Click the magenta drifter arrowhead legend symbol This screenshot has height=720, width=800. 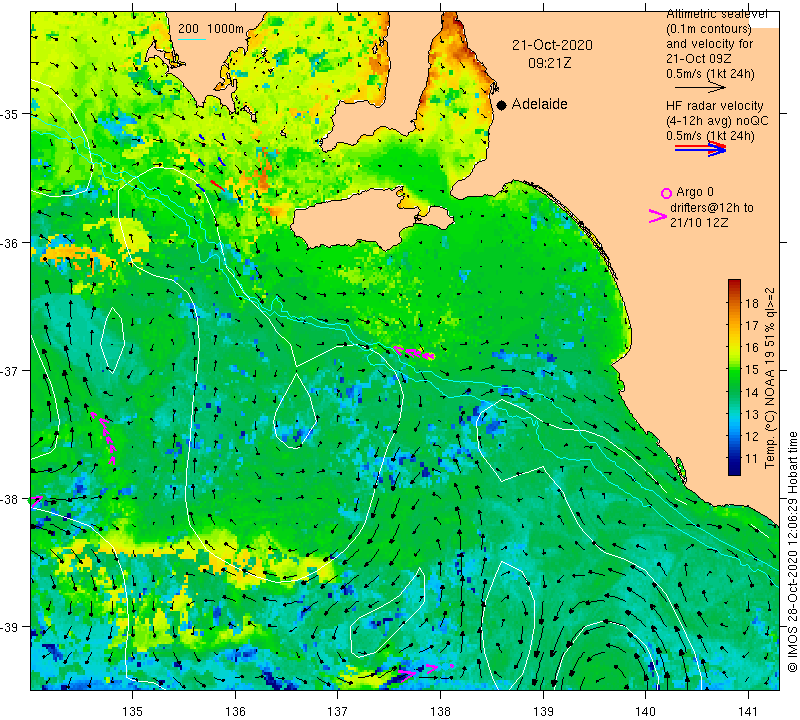[658, 216]
